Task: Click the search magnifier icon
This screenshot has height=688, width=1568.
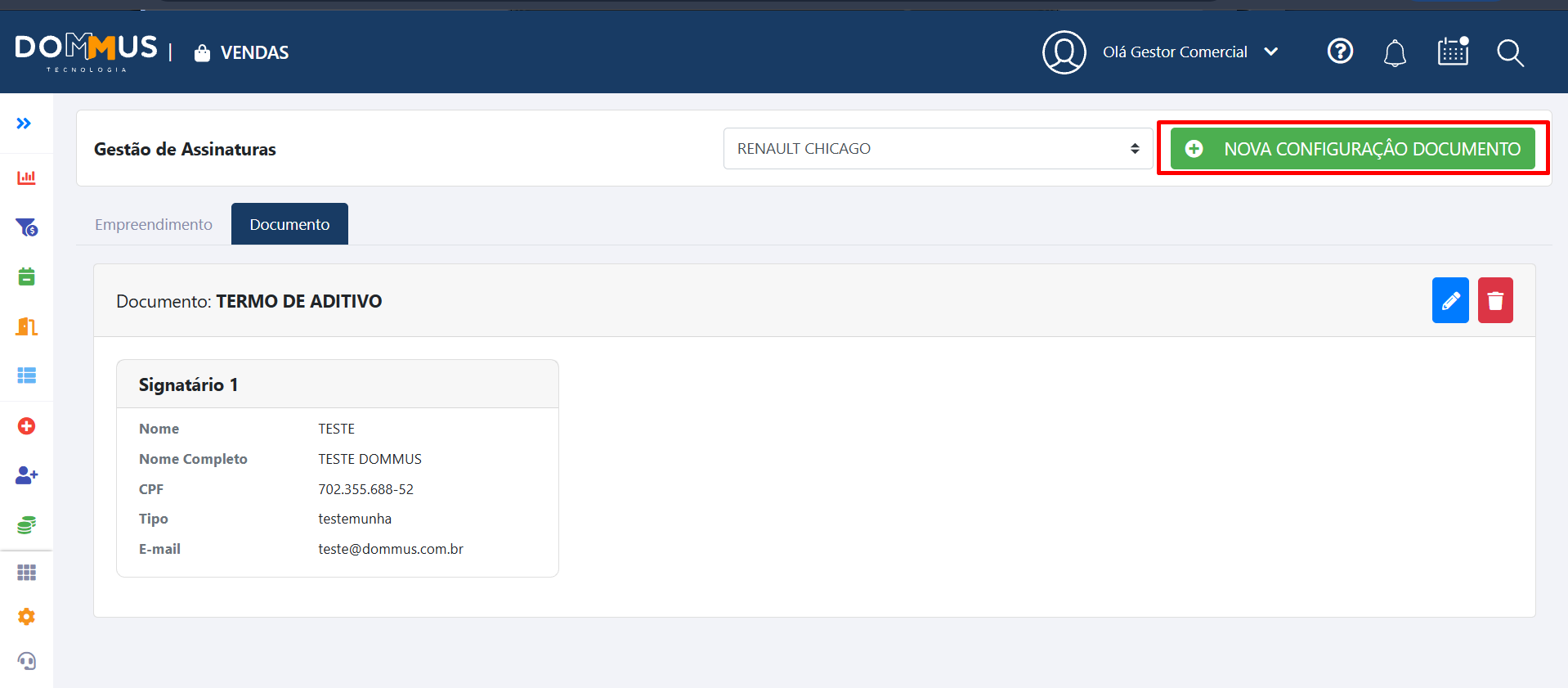Action: click(1510, 53)
